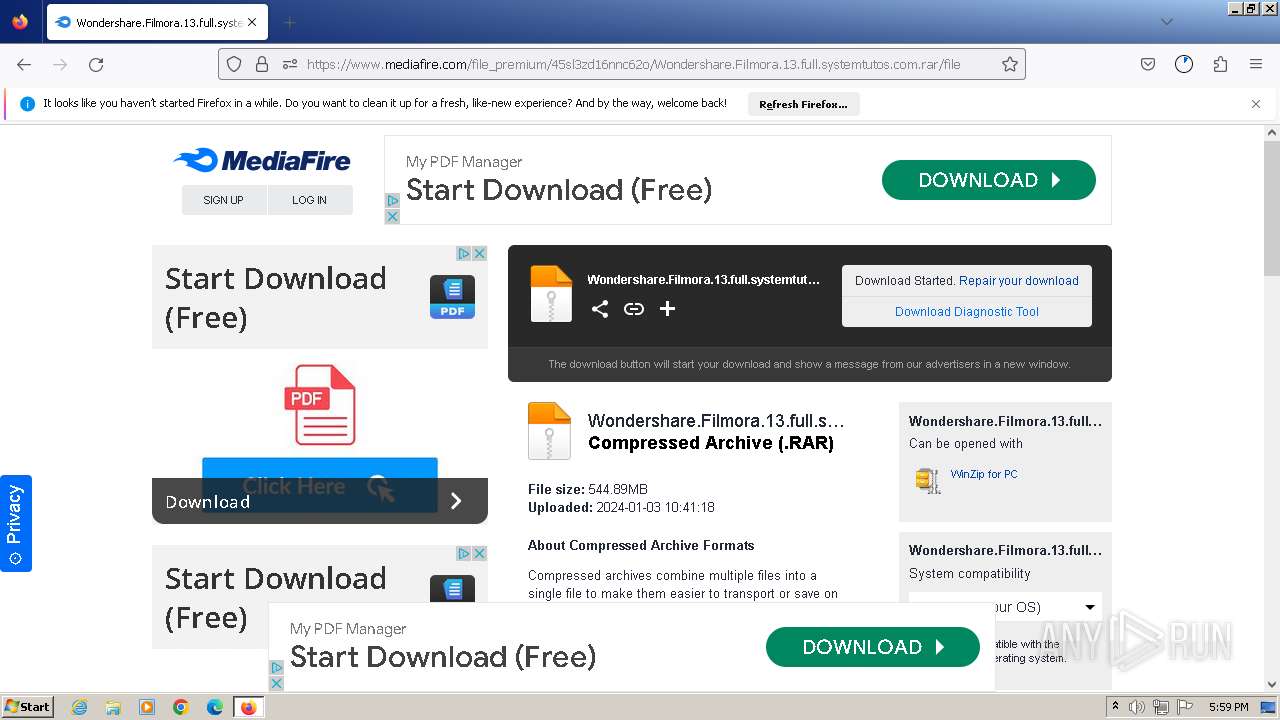
Task: Click the MediaFire logo
Action: (262, 160)
